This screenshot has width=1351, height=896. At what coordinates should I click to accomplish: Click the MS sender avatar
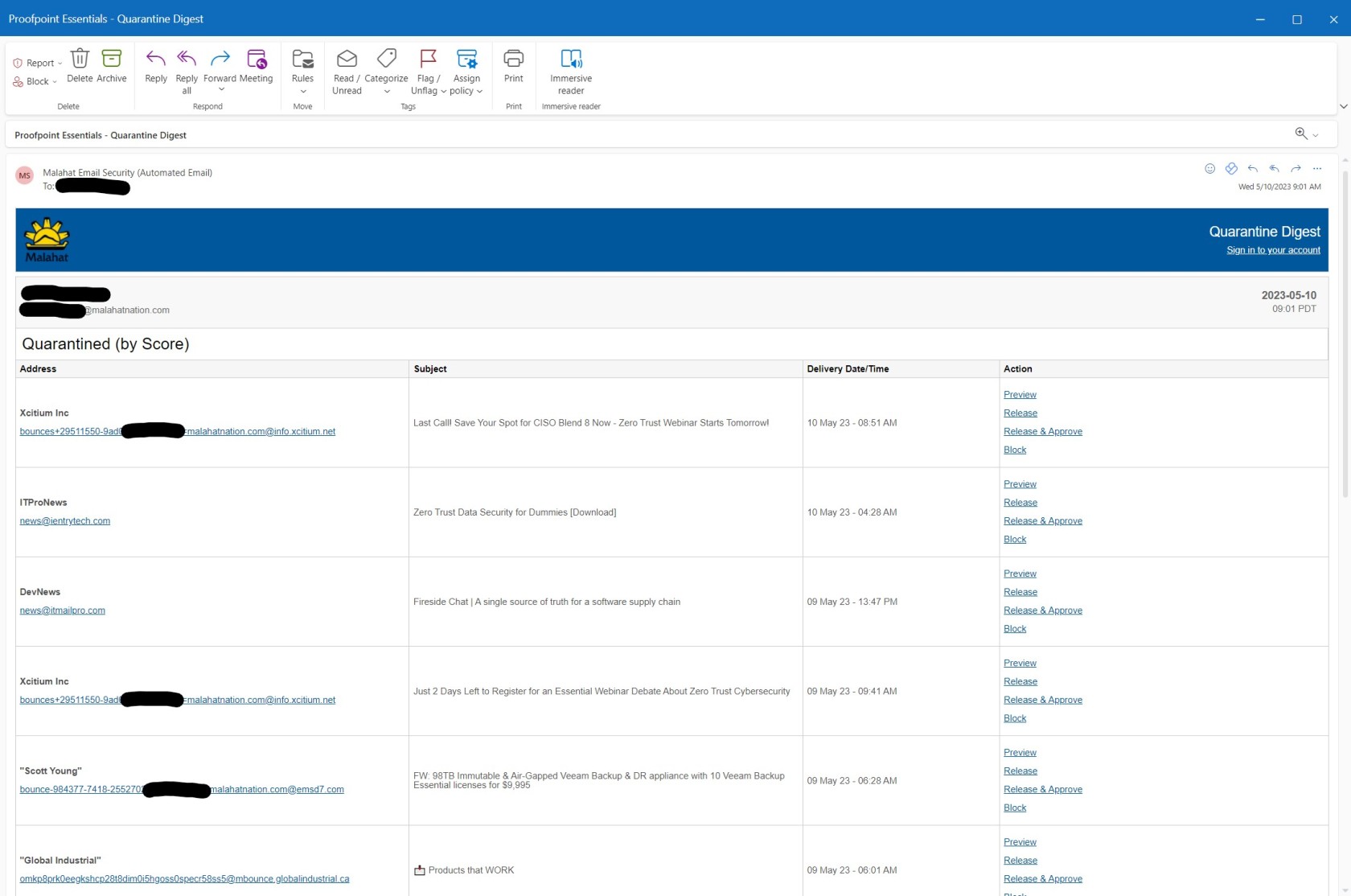(25, 175)
